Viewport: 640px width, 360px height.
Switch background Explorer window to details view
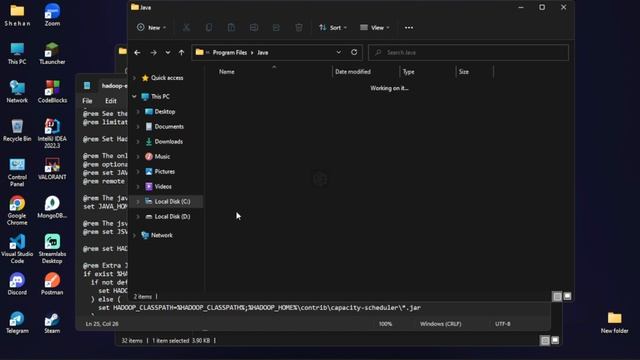point(545,340)
